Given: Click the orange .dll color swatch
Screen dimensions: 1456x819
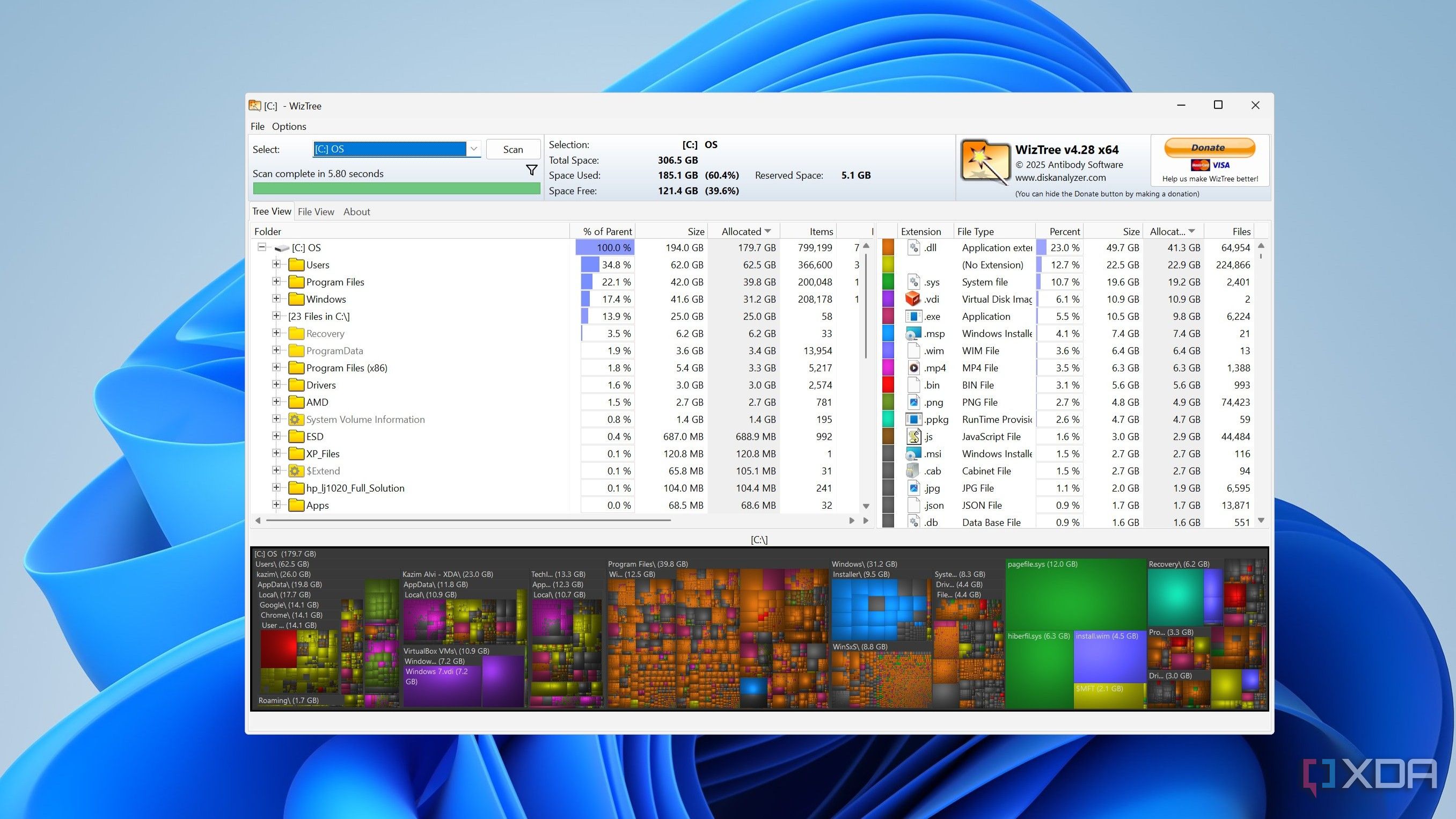Looking at the screenshot, I should [x=888, y=247].
